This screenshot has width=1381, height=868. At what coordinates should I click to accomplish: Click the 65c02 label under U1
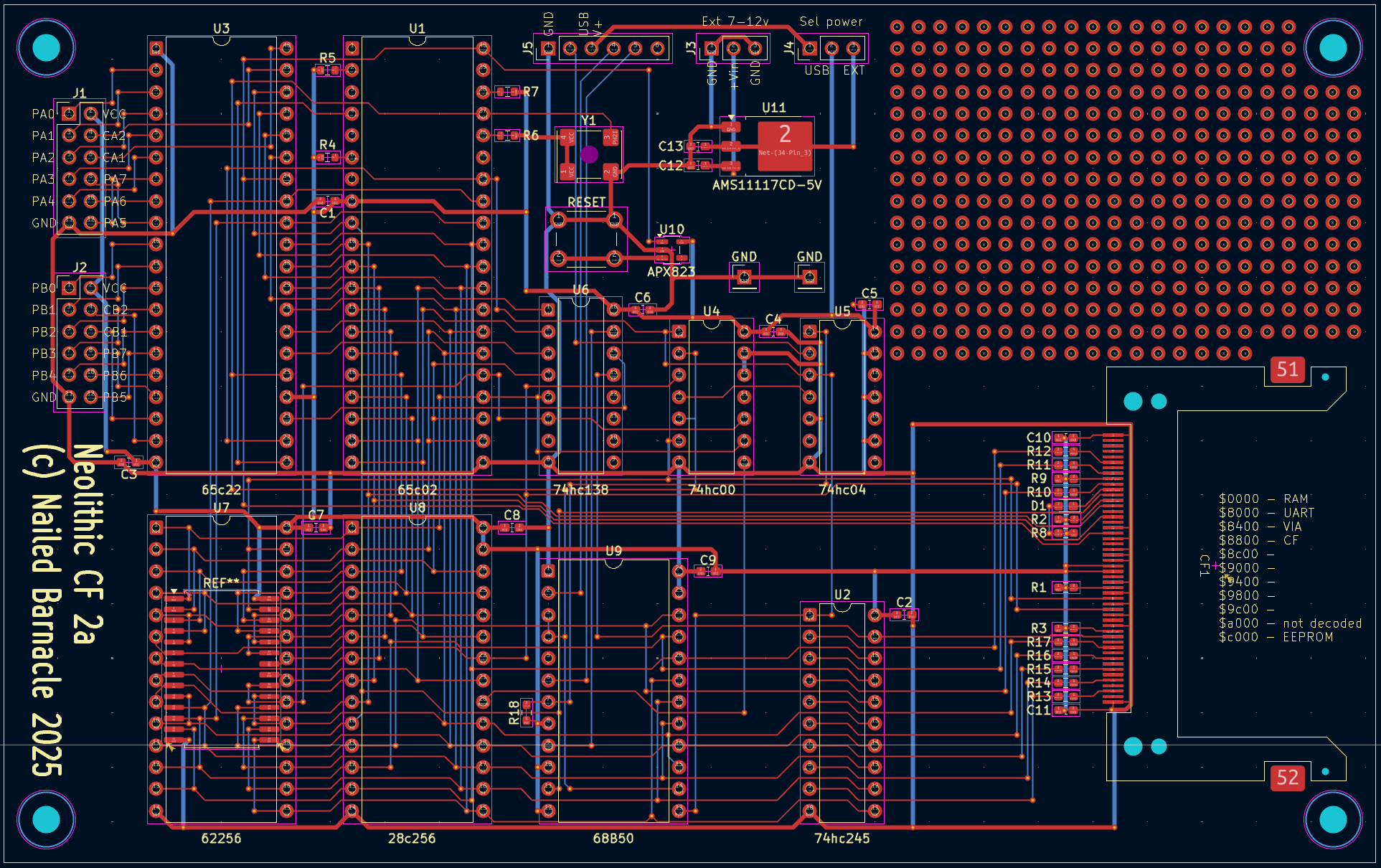417,490
